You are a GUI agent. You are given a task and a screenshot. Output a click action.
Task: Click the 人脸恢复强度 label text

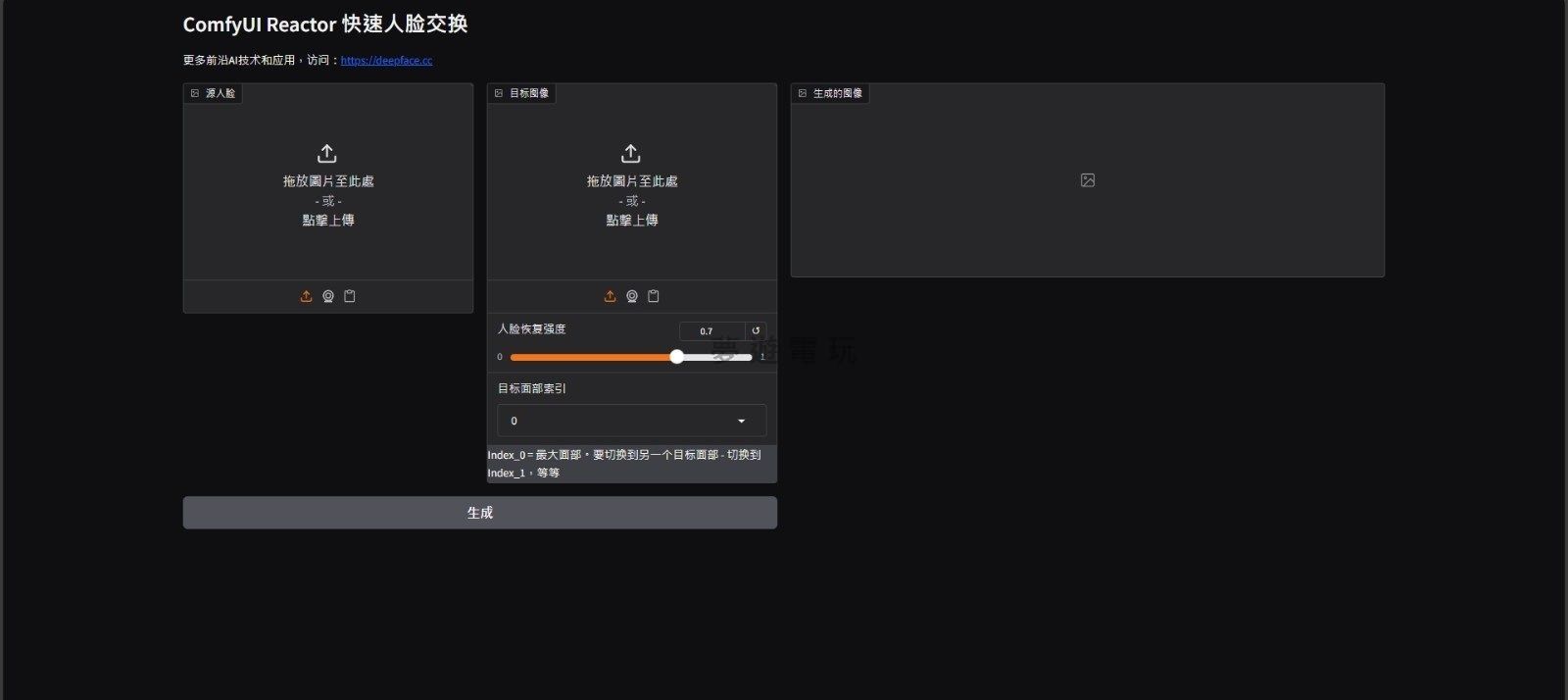pyautogui.click(x=532, y=329)
